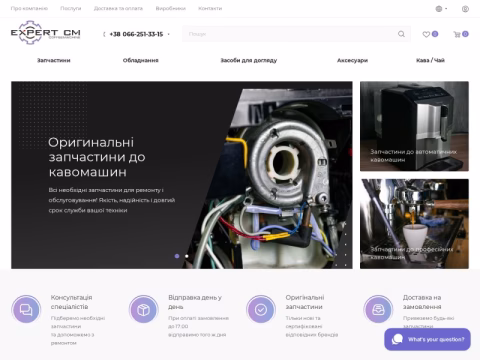480x360 pixels.
Task: Open the Засоби для догляду menu
Action: [249, 60]
